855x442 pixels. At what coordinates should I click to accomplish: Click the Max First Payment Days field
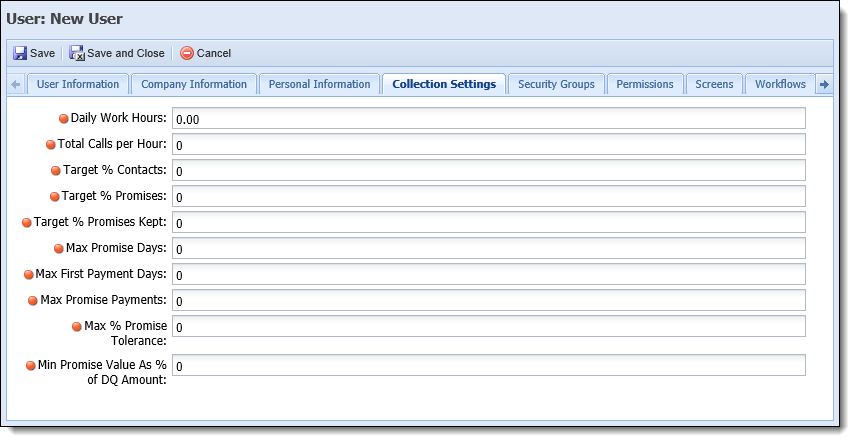click(489, 274)
